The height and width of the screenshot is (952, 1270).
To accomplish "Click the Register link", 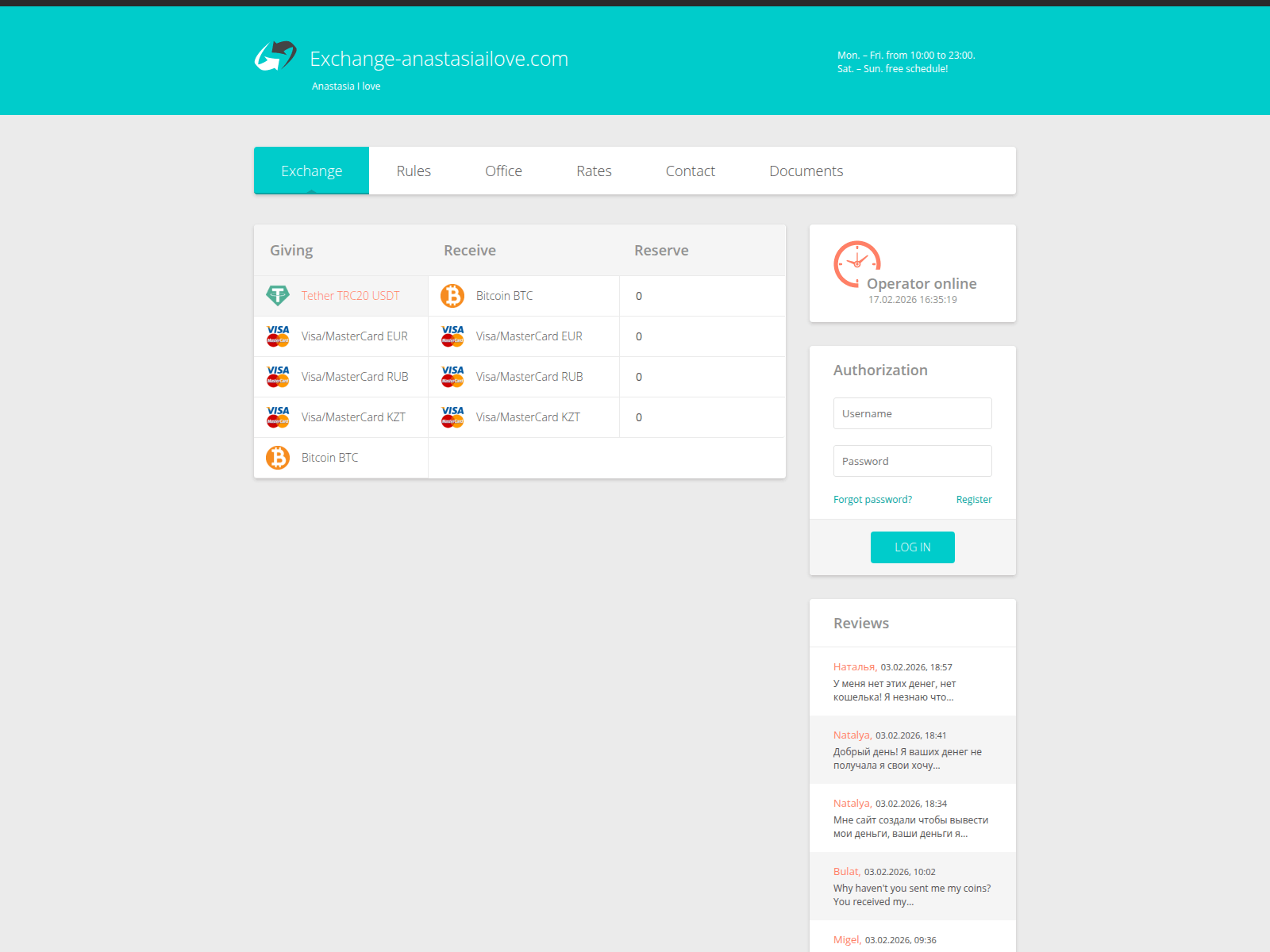I will [974, 499].
